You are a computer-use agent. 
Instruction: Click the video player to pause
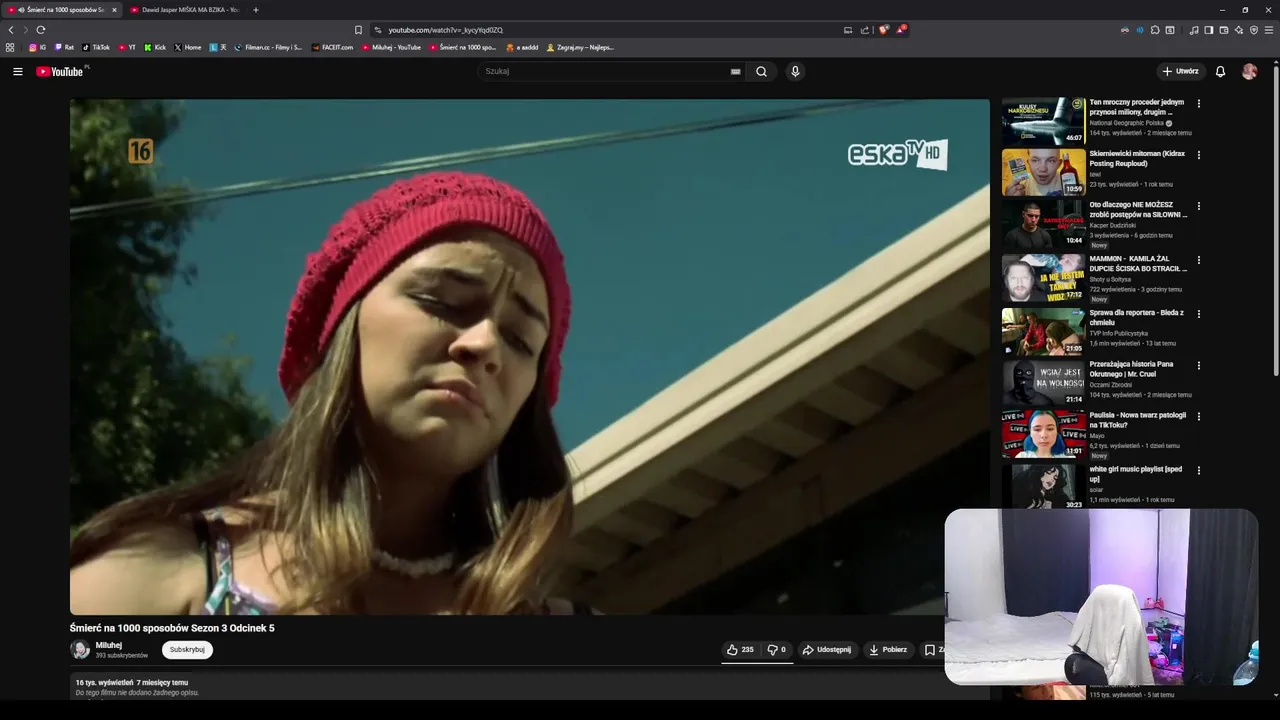(529, 356)
